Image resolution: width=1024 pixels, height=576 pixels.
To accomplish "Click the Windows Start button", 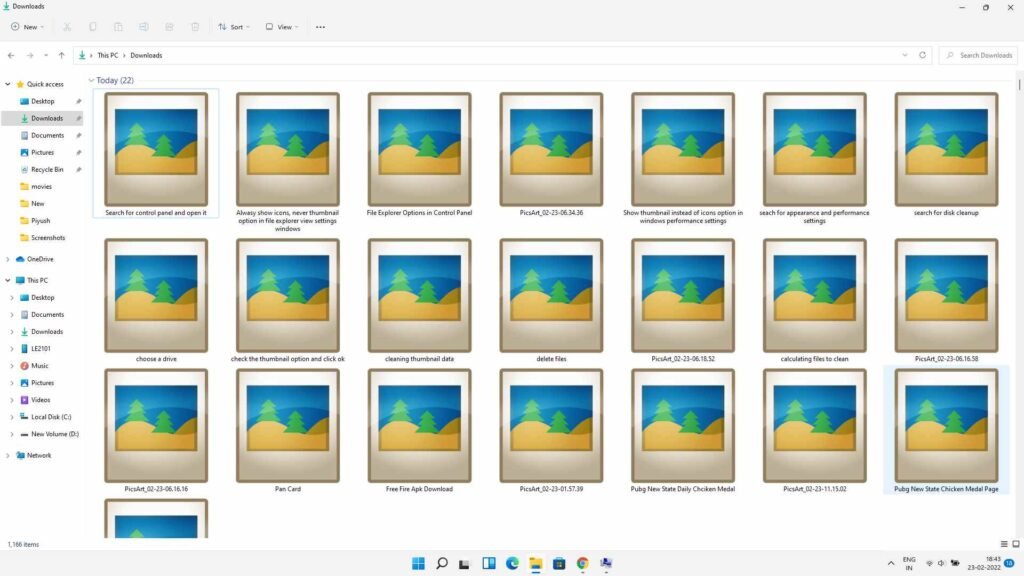I will [418, 563].
